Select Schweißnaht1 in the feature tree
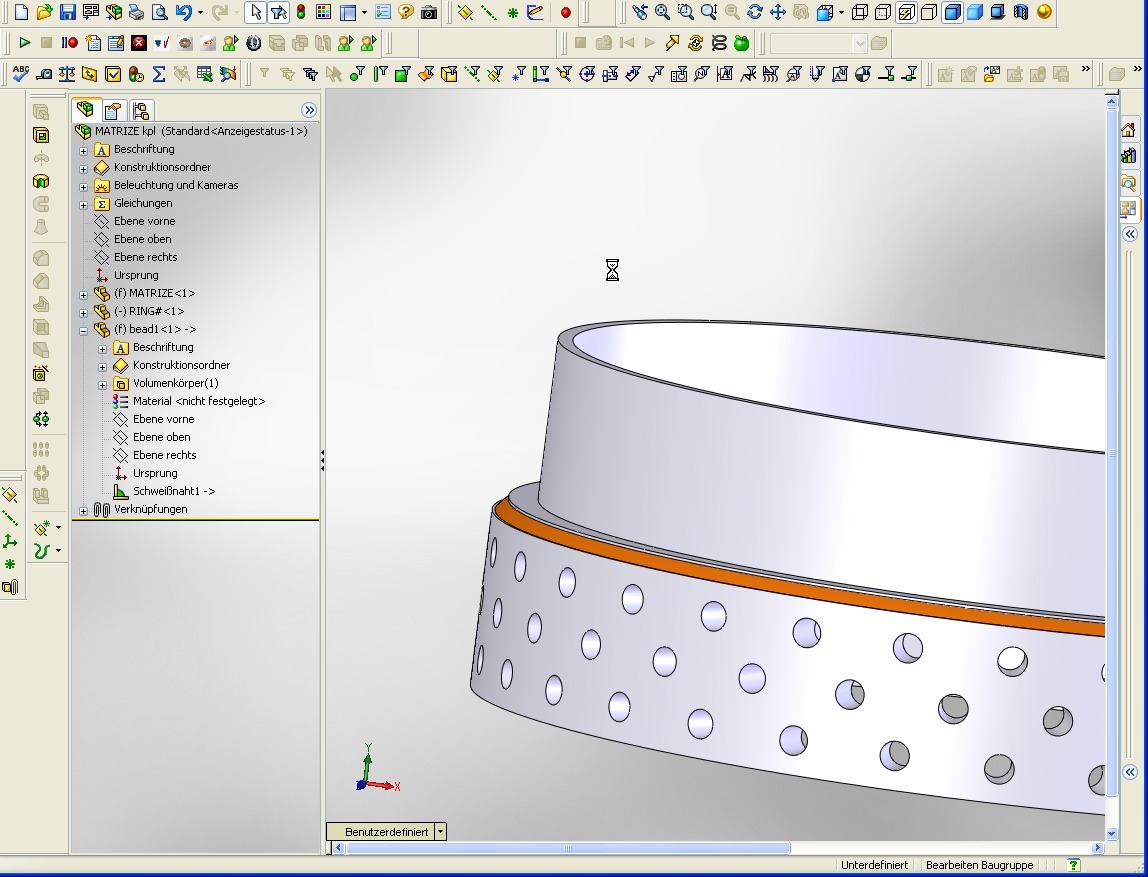The width and height of the screenshot is (1148, 877). [x=173, y=491]
